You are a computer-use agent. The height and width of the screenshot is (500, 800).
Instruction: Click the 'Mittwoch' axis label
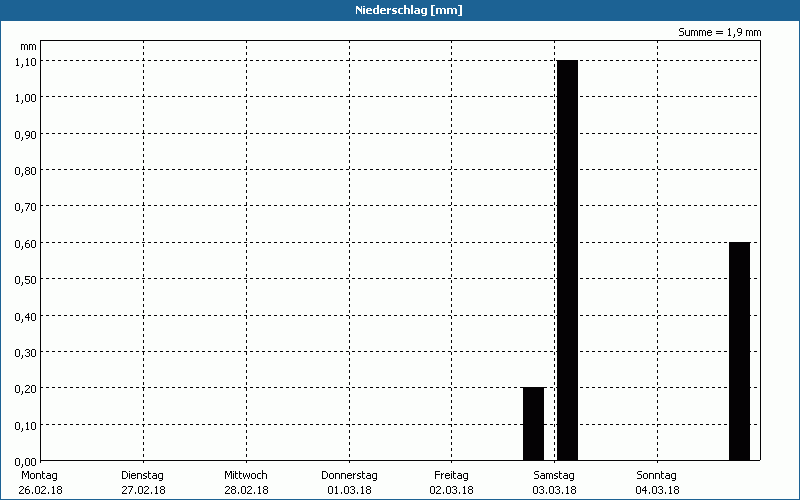(246, 476)
